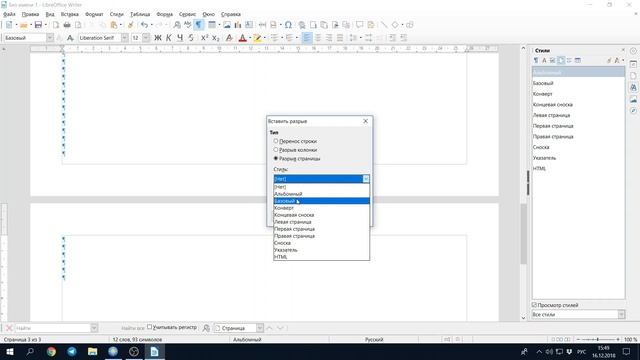Open sidebar Navigator compass icon
The image size is (640, 360).
[x=633, y=111]
